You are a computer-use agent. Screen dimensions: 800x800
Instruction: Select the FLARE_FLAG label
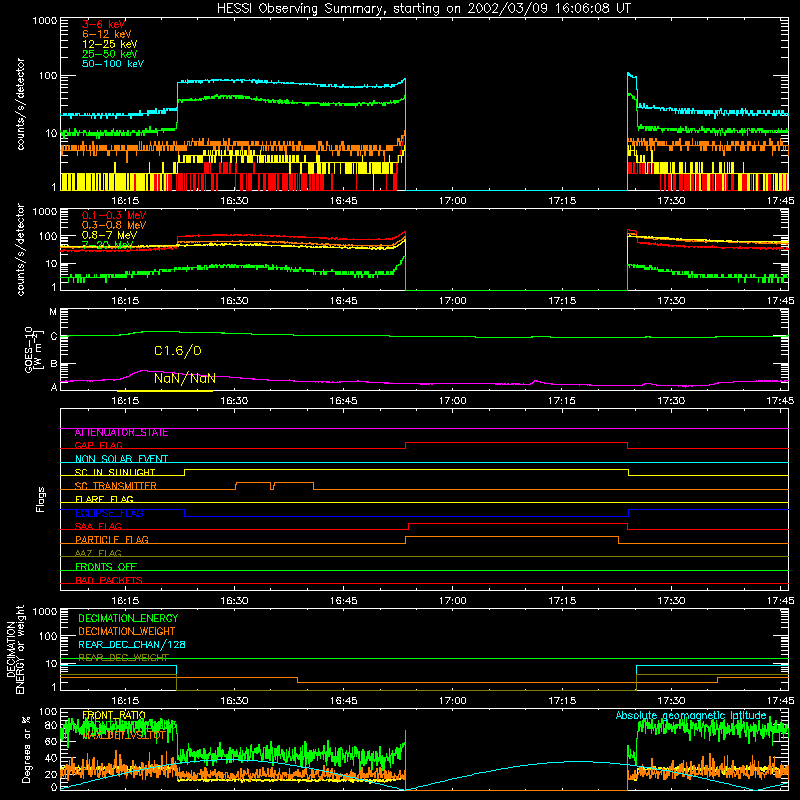104,499
